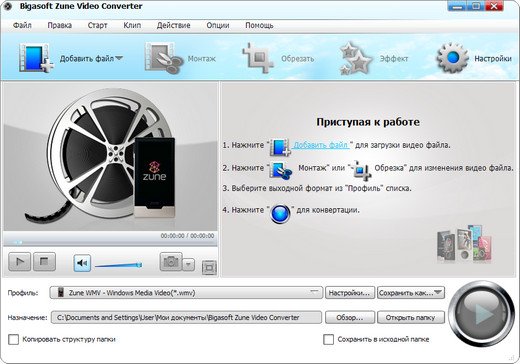Screen dimensions: 520x364
Task: Open the Эффект stars tool
Action: (355, 58)
